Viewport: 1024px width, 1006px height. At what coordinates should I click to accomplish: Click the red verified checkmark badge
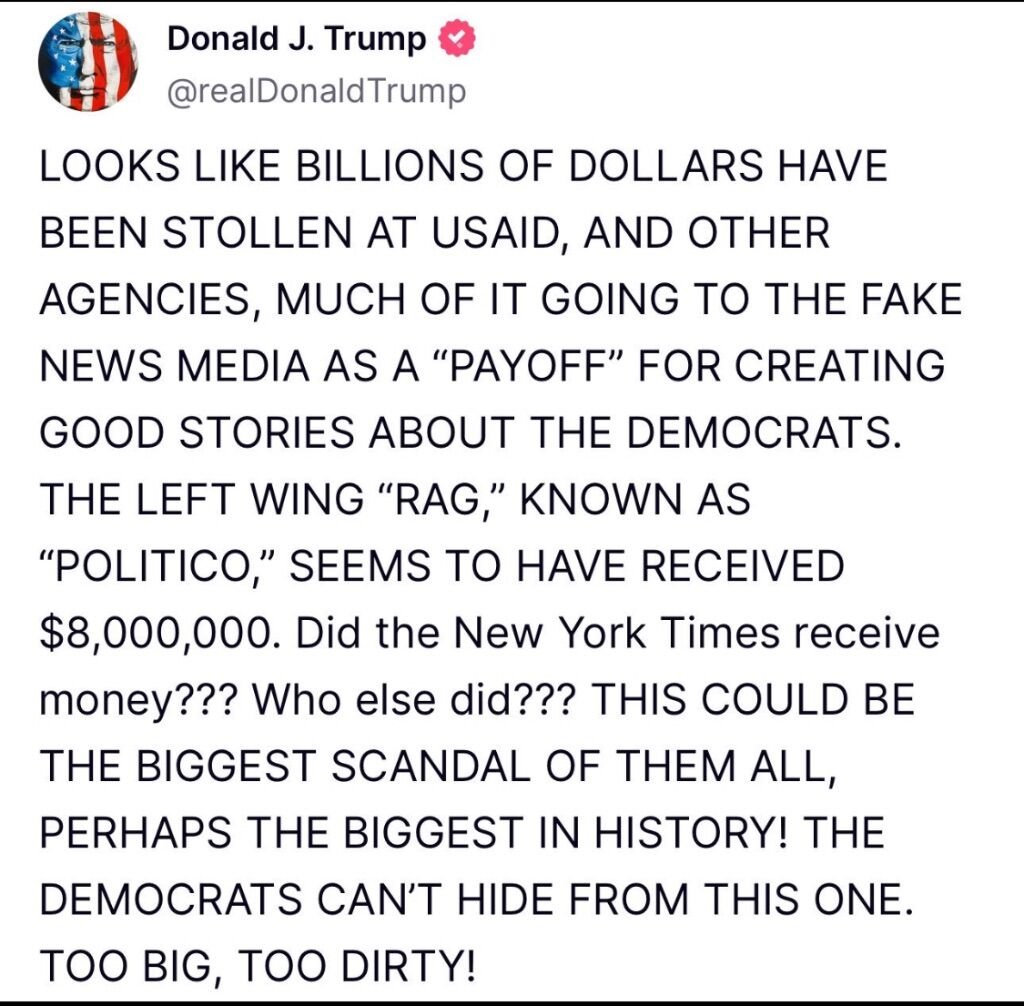pyautogui.click(x=457, y=39)
